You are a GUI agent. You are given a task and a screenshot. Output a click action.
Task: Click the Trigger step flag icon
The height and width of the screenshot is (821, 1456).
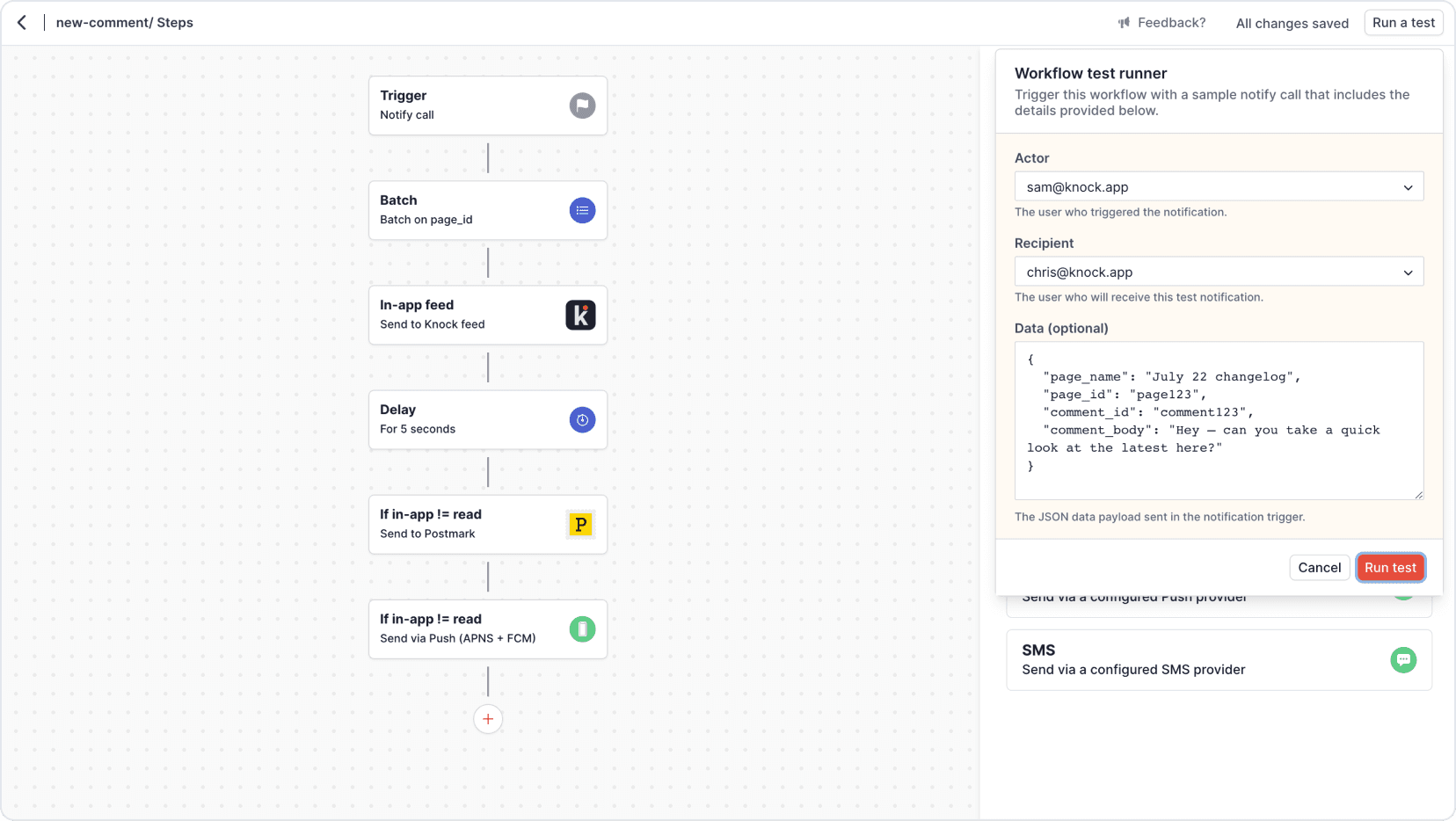tap(582, 105)
